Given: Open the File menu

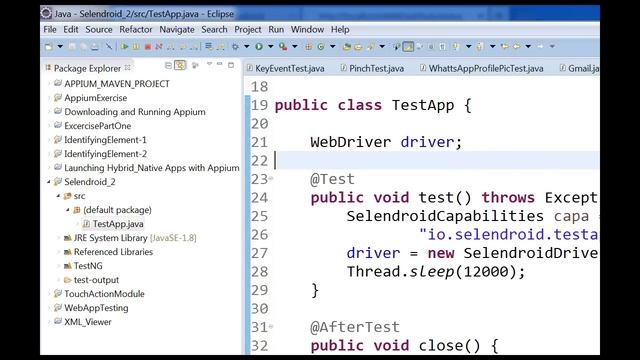Looking at the screenshot, I should [x=50, y=29].
